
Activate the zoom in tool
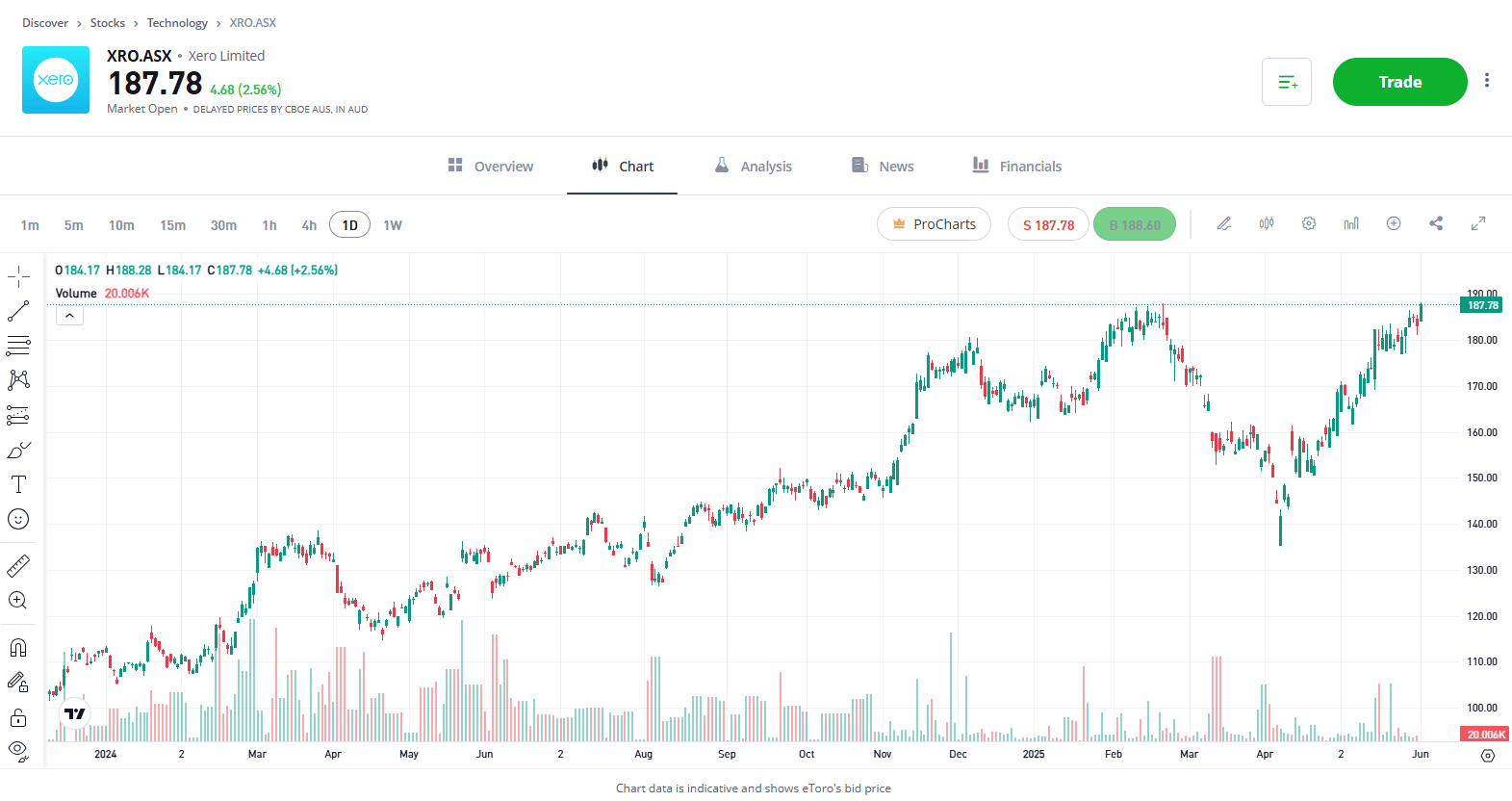(18, 601)
